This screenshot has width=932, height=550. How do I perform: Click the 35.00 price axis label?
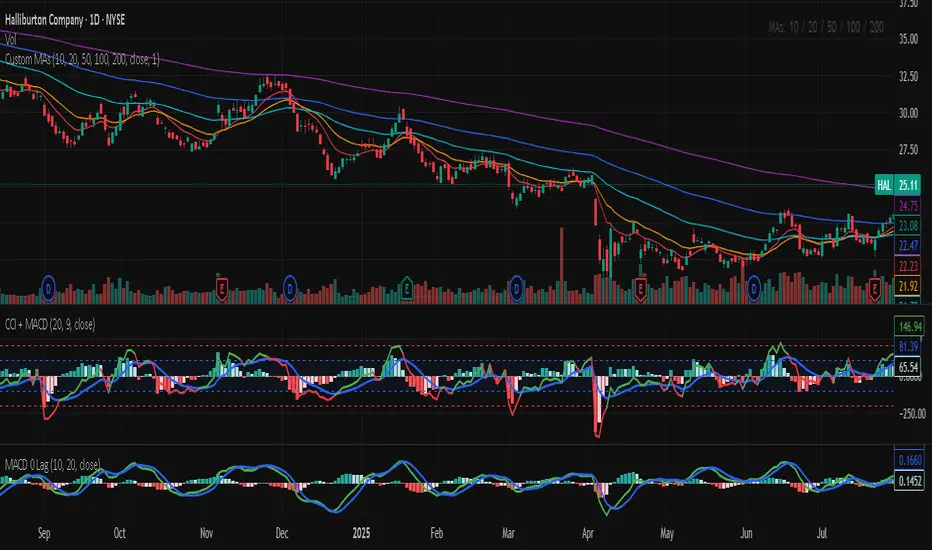(908, 39)
